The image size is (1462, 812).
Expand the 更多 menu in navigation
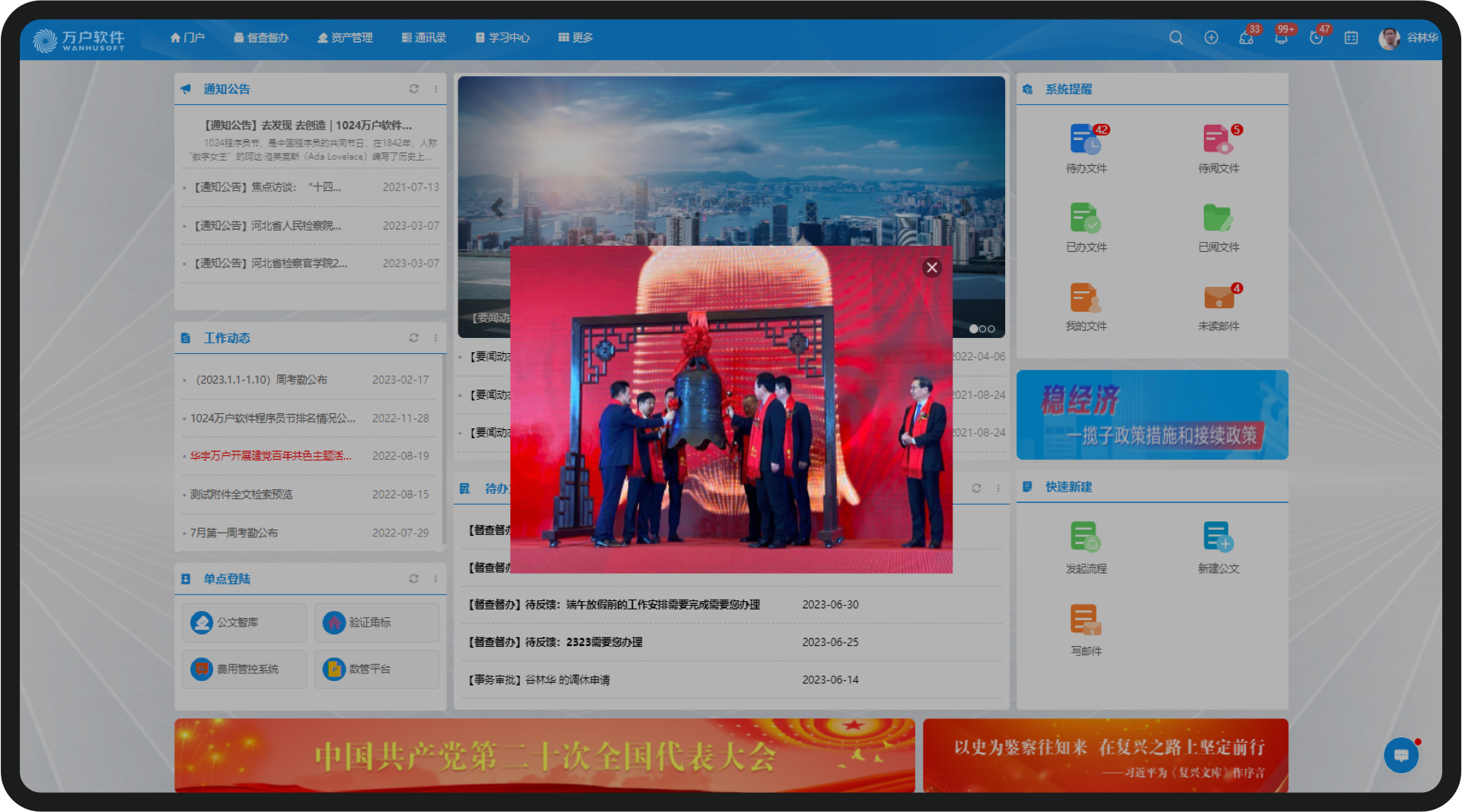coord(575,37)
